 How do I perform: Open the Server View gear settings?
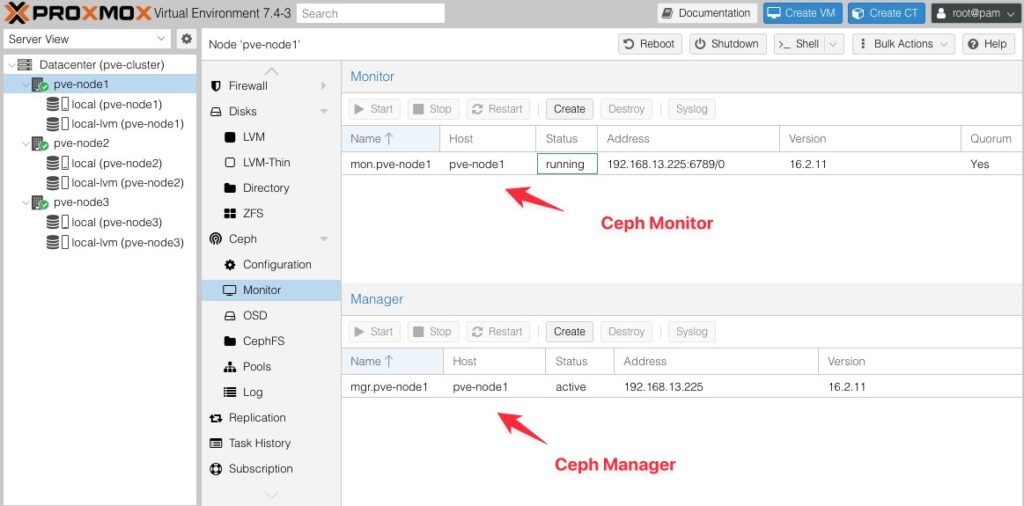tap(187, 39)
